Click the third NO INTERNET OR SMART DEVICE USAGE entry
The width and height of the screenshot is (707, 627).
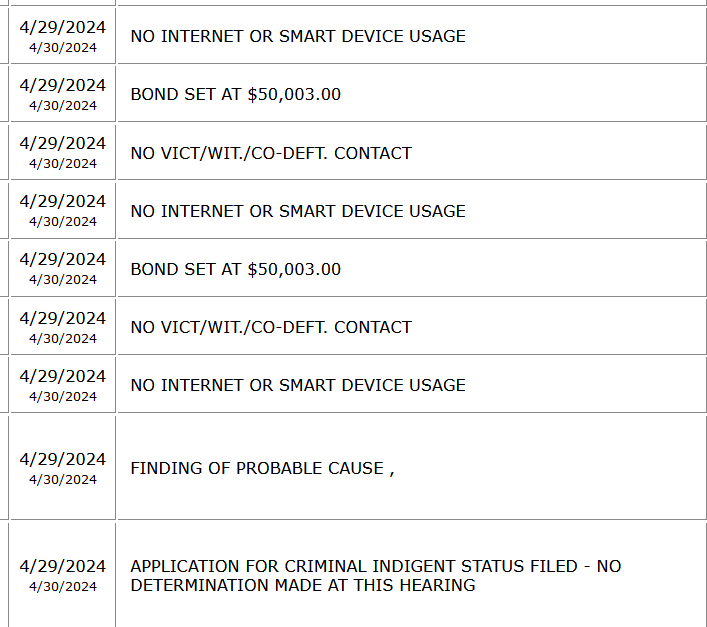(298, 385)
